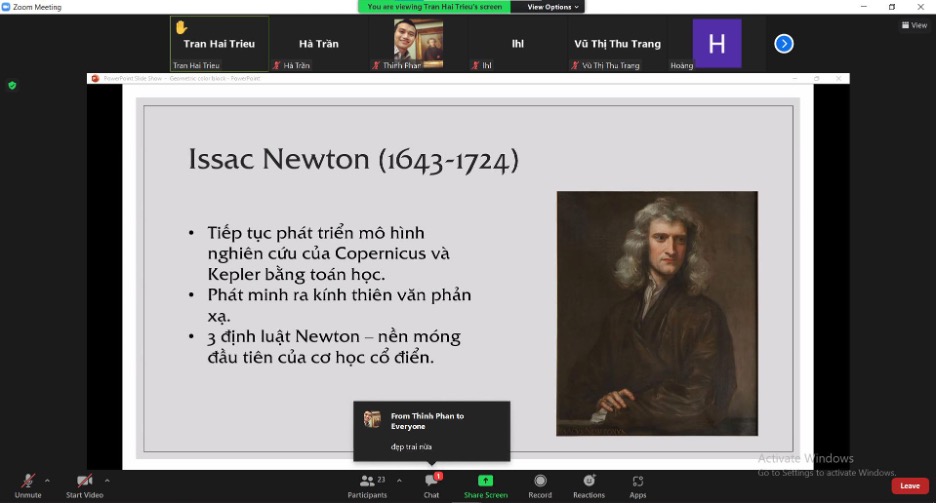The image size is (936, 504).
Task: Select Thinh Phan video thumbnail
Action: [x=418, y=44]
